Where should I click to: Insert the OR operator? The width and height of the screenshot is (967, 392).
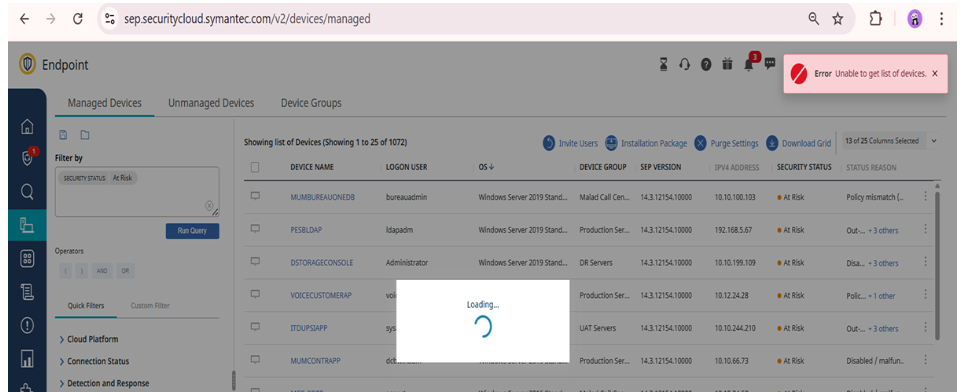pyautogui.click(x=125, y=271)
